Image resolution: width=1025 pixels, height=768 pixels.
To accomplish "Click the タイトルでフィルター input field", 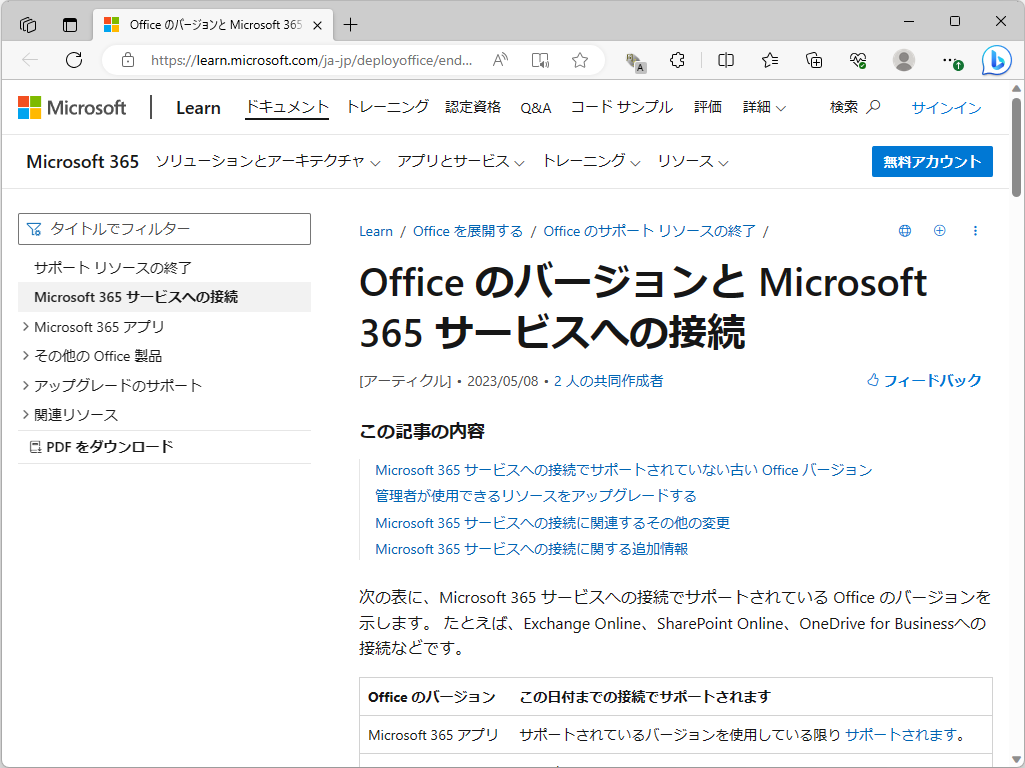I will tap(164, 229).
